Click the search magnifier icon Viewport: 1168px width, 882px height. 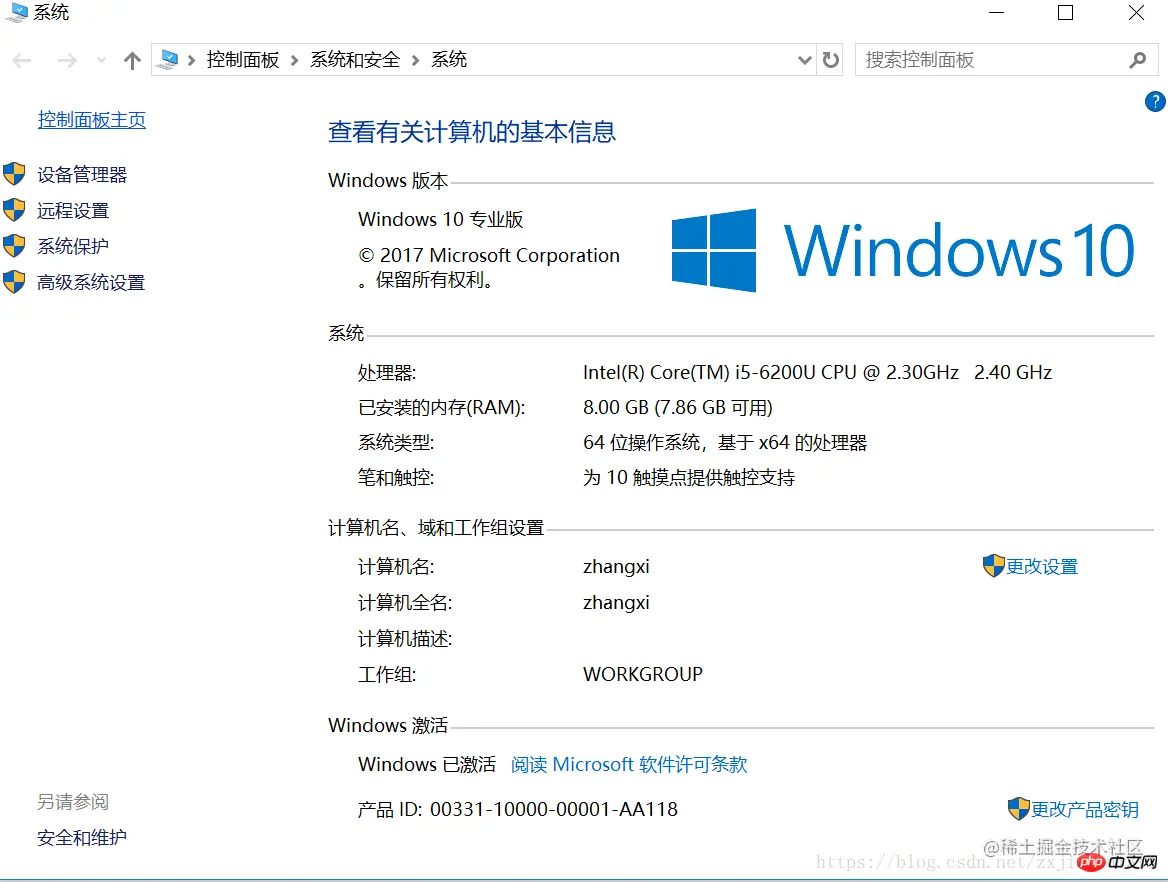1138,60
